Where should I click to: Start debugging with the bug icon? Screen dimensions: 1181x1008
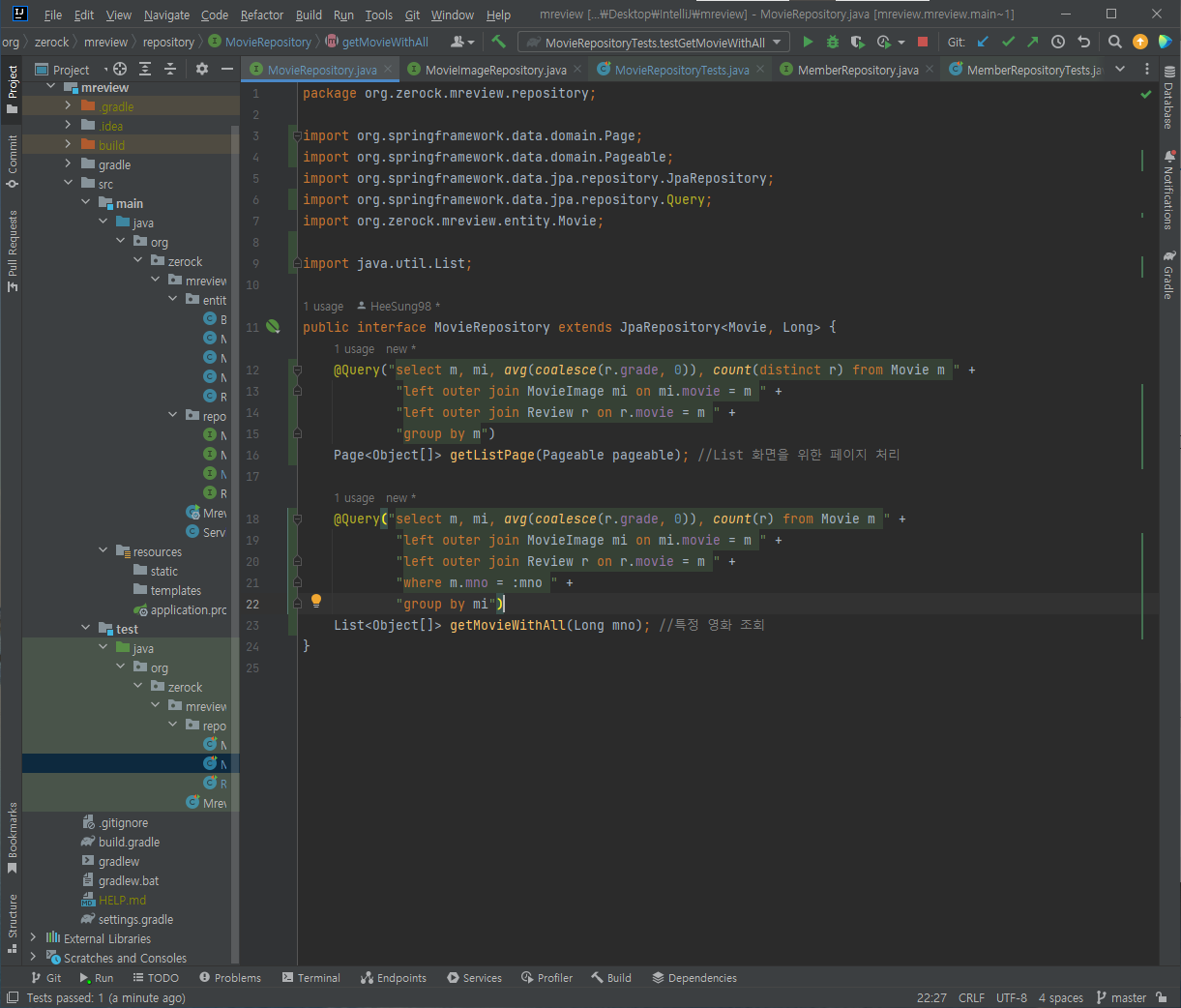tap(832, 42)
